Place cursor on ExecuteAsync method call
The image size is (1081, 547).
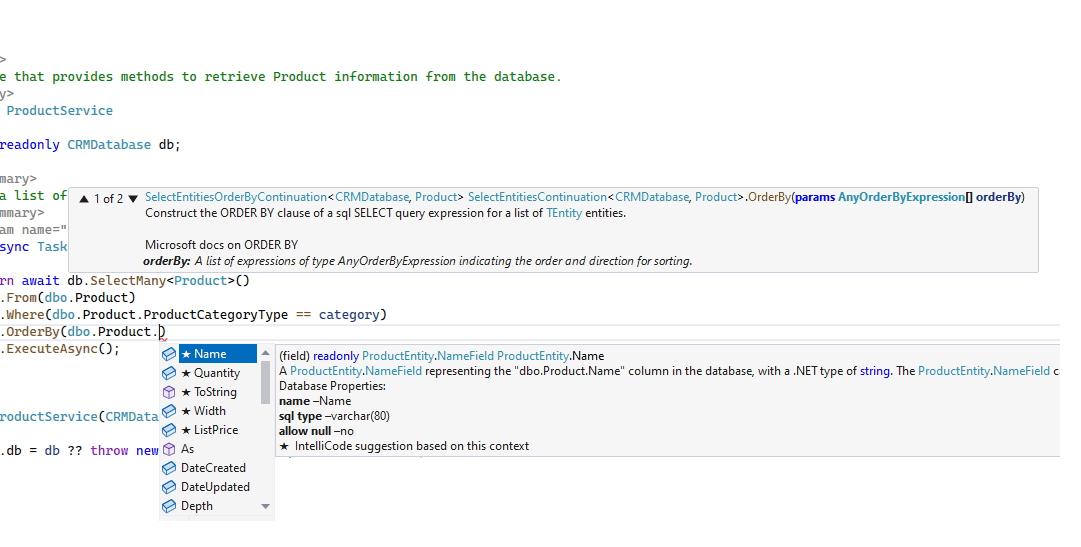(60, 349)
